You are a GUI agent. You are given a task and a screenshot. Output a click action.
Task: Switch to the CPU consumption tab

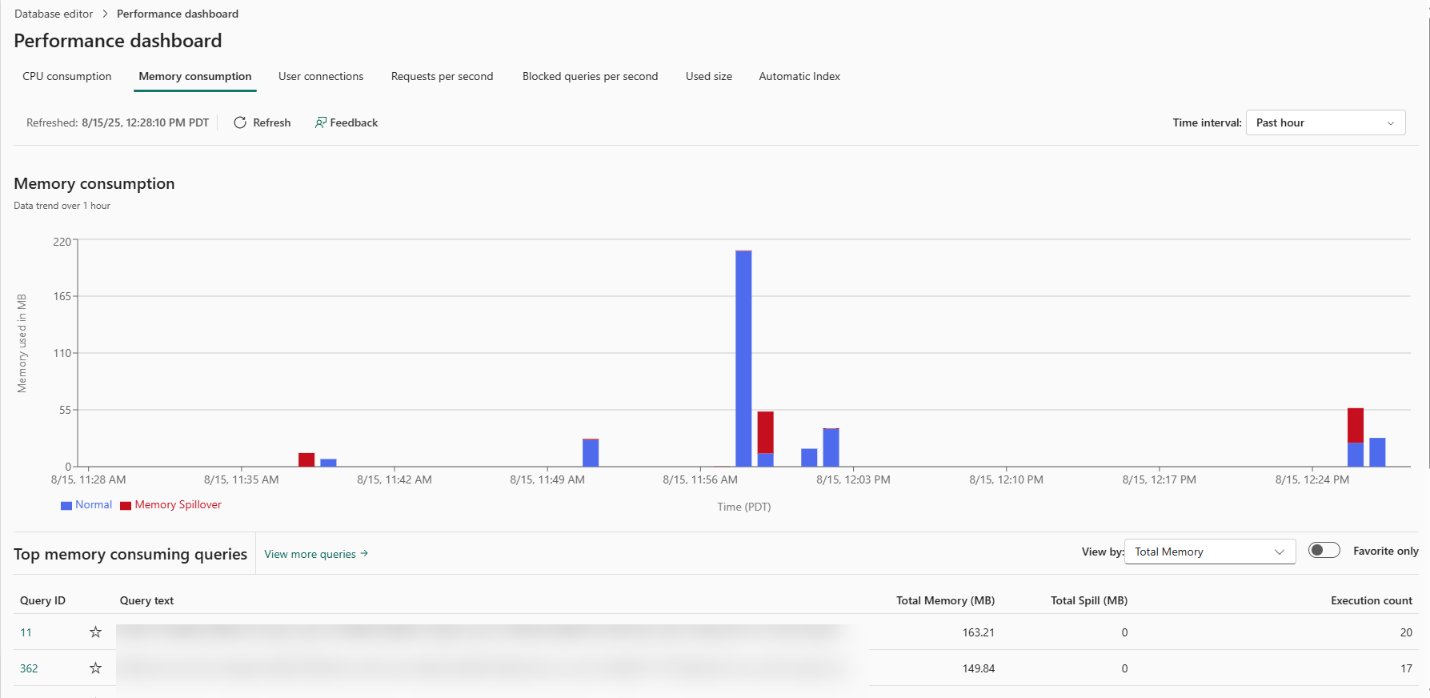(x=67, y=76)
